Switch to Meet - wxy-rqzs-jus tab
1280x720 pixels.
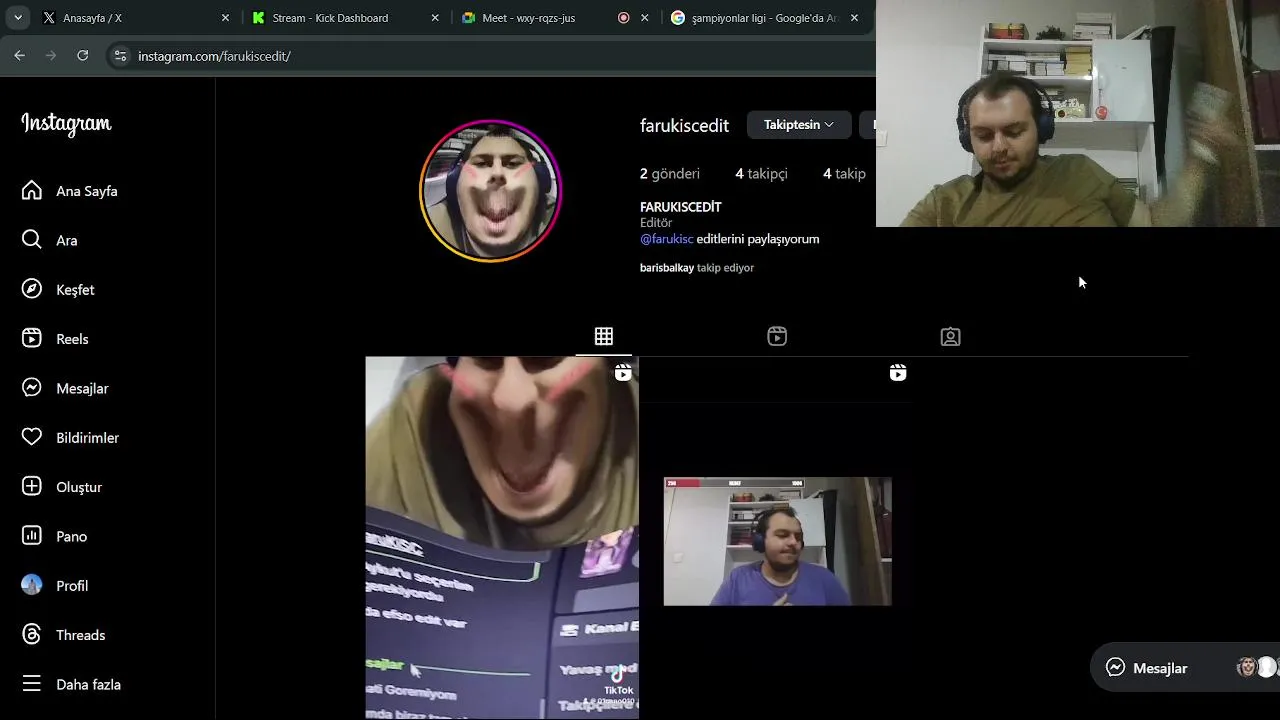(555, 18)
